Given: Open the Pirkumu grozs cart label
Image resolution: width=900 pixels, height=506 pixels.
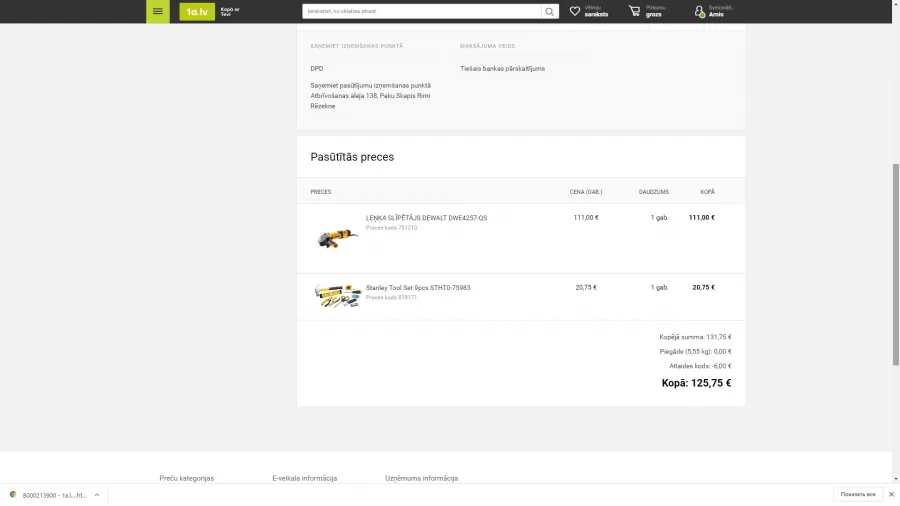Looking at the screenshot, I should click(x=655, y=11).
